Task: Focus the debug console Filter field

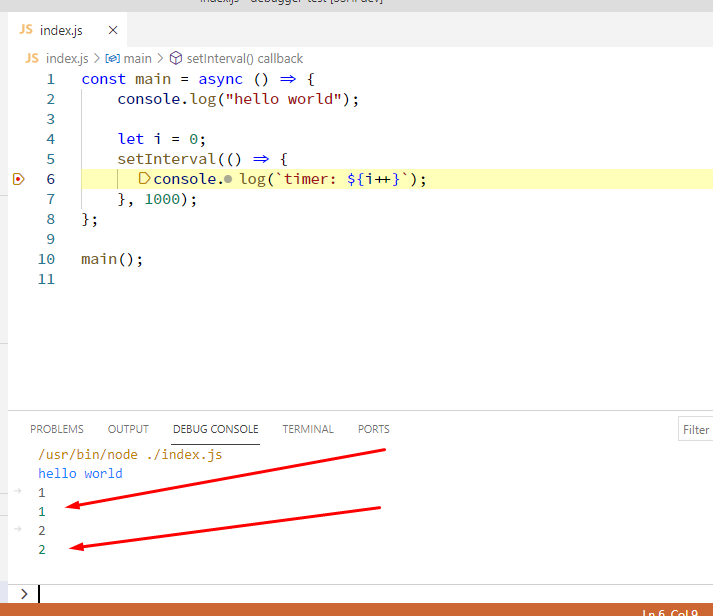Action: pyautogui.click(x=695, y=429)
